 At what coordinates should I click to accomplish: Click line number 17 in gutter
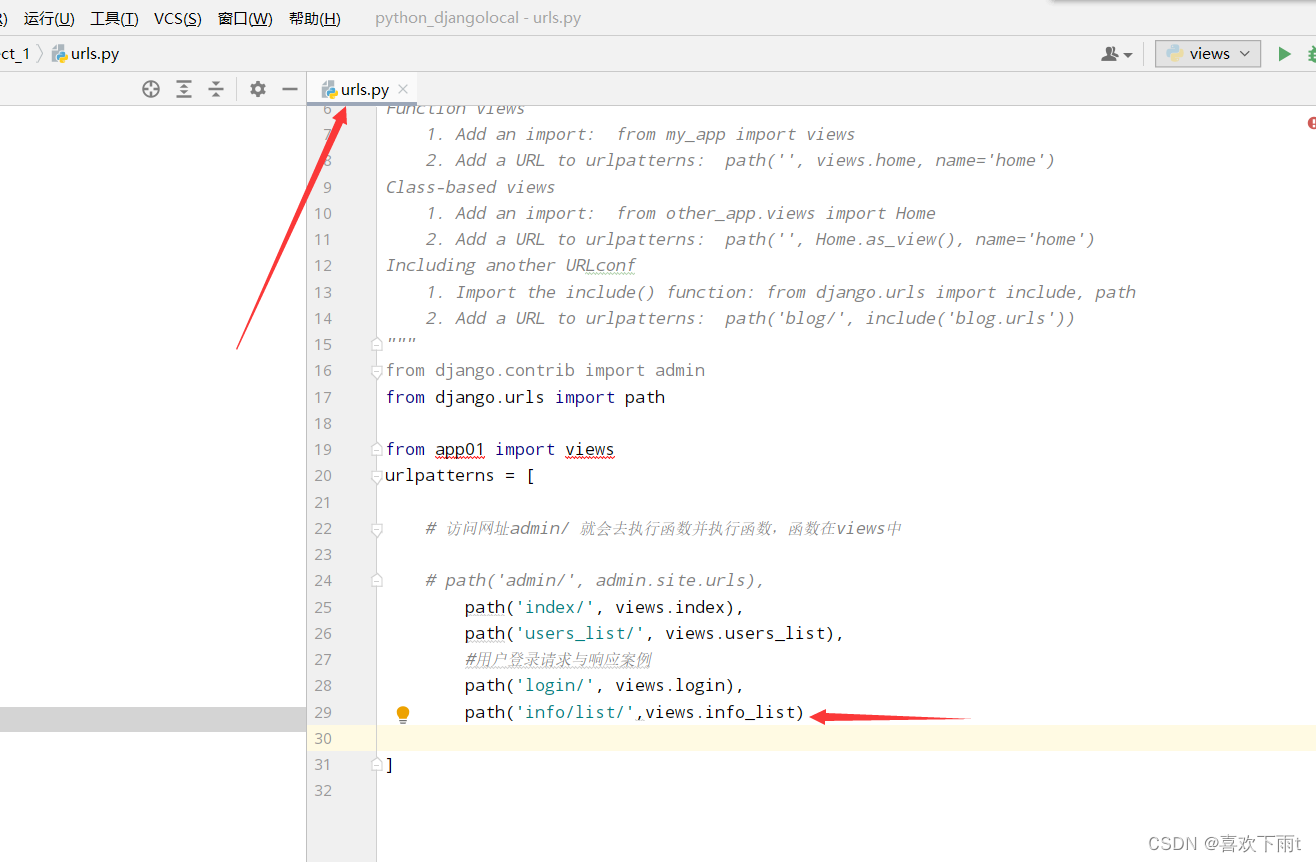pyautogui.click(x=322, y=397)
